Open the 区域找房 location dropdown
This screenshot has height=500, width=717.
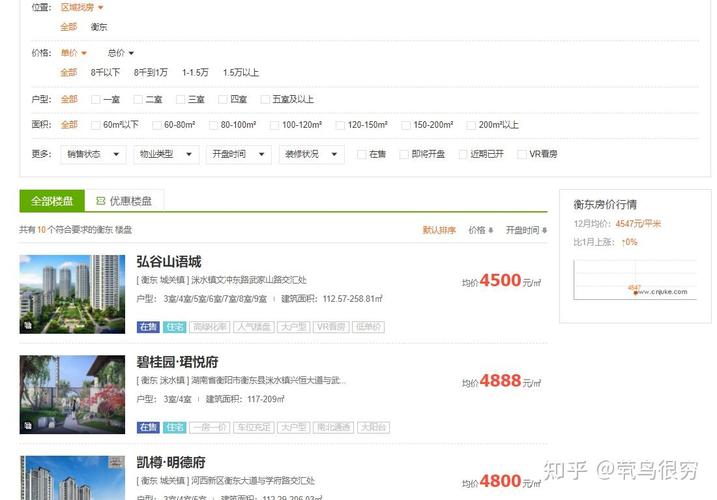pos(82,7)
